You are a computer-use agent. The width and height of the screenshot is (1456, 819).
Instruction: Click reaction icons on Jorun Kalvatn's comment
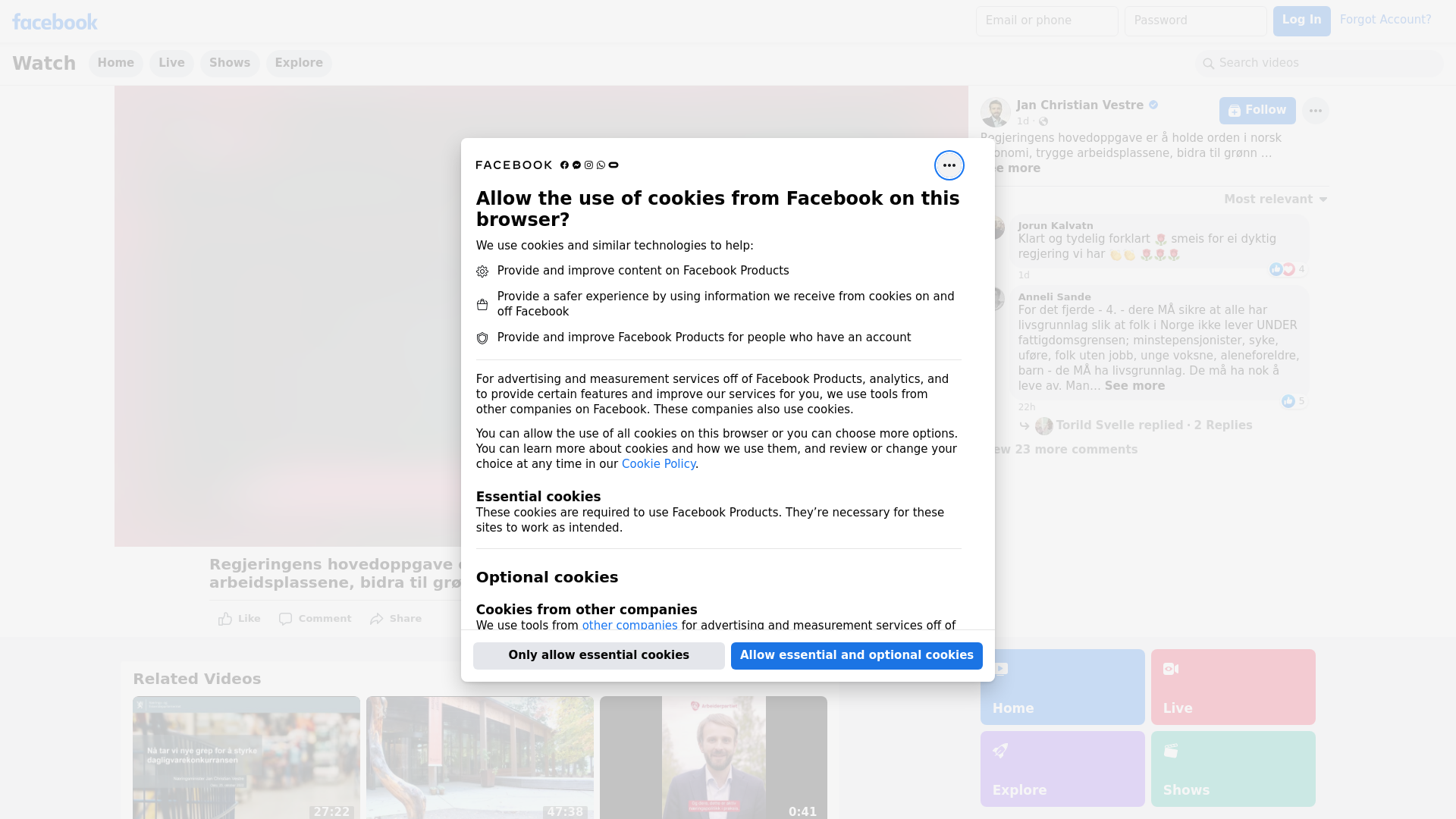1282,269
